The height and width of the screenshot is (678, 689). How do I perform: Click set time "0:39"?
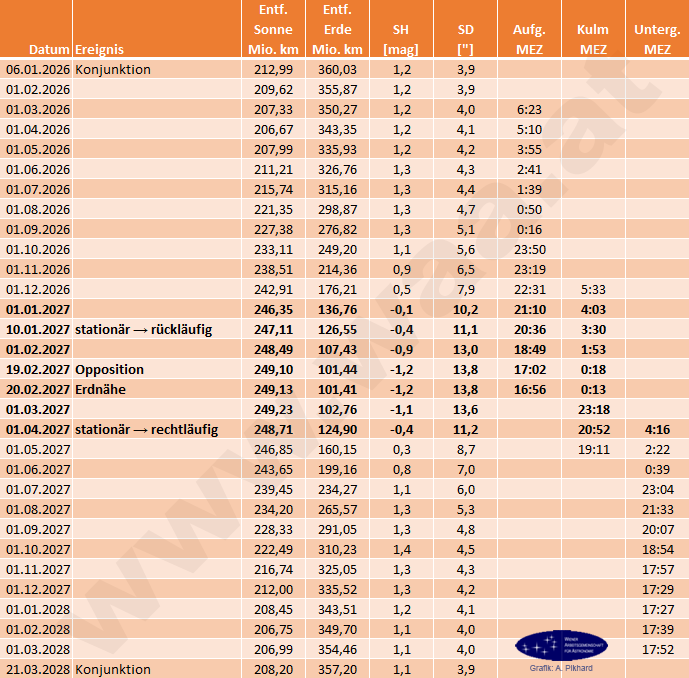pos(657,469)
